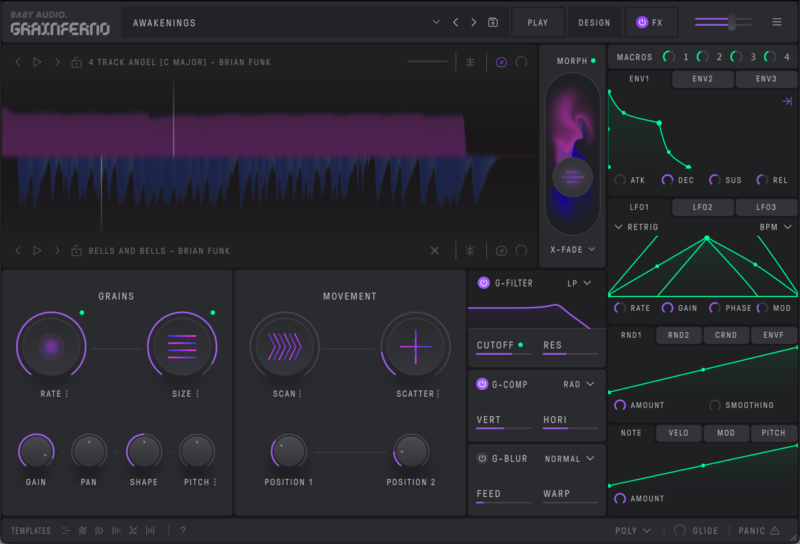Switch to the ENV3 tab
Screen dimensions: 800x544
click(x=766, y=79)
